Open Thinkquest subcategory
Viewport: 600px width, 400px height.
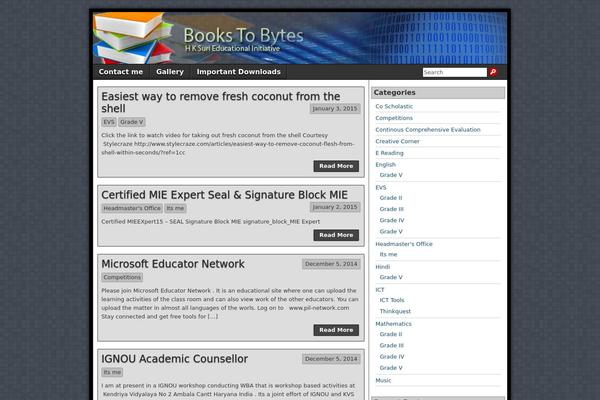coord(395,311)
